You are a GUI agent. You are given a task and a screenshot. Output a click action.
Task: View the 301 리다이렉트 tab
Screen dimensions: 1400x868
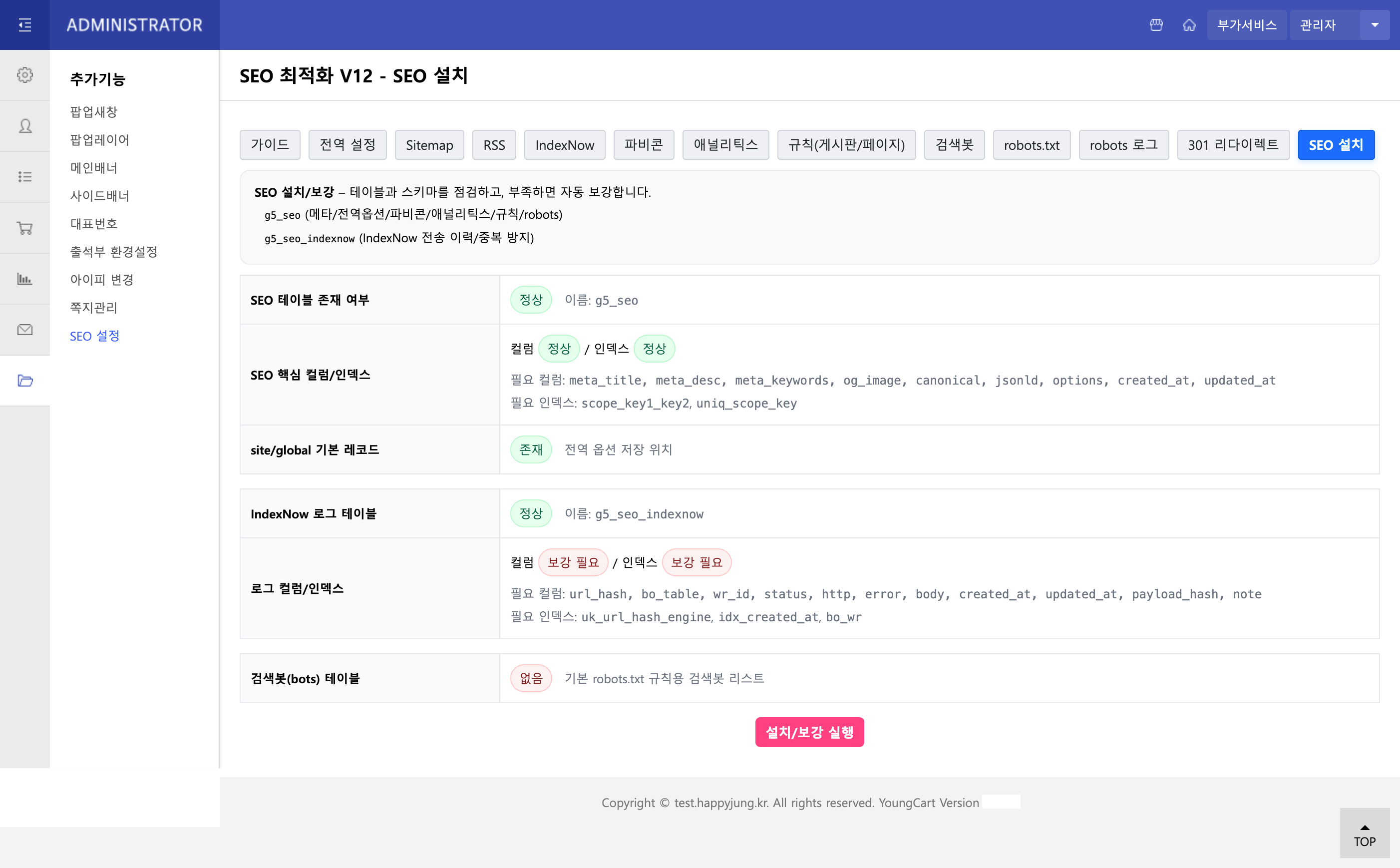(1233, 145)
